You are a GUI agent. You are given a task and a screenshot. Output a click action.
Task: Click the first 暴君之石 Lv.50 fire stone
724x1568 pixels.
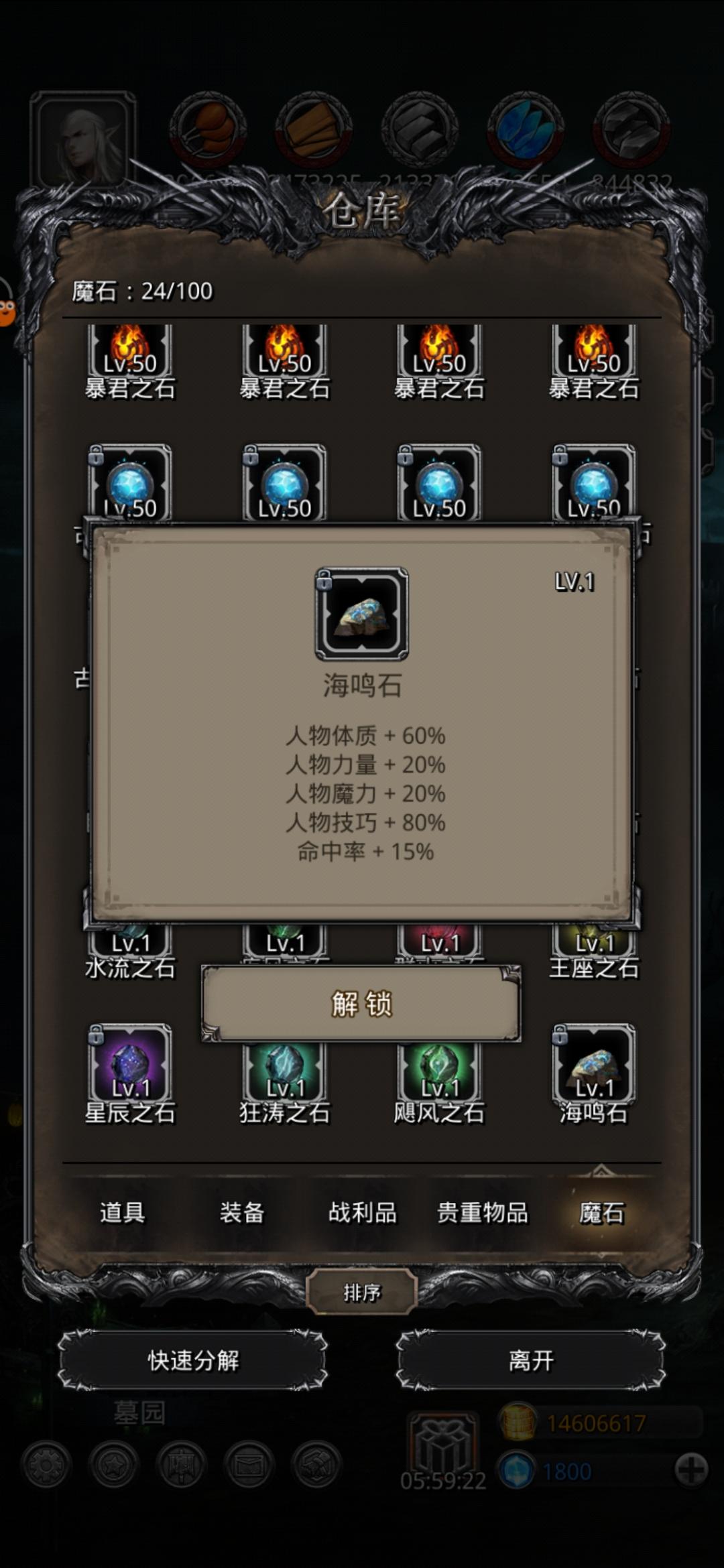(130, 351)
